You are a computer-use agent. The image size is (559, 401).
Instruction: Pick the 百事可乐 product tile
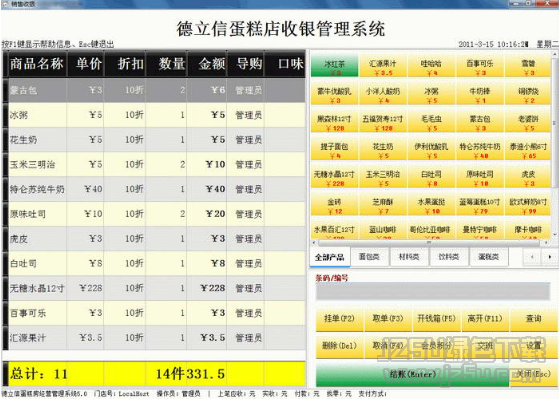pyautogui.click(x=480, y=66)
